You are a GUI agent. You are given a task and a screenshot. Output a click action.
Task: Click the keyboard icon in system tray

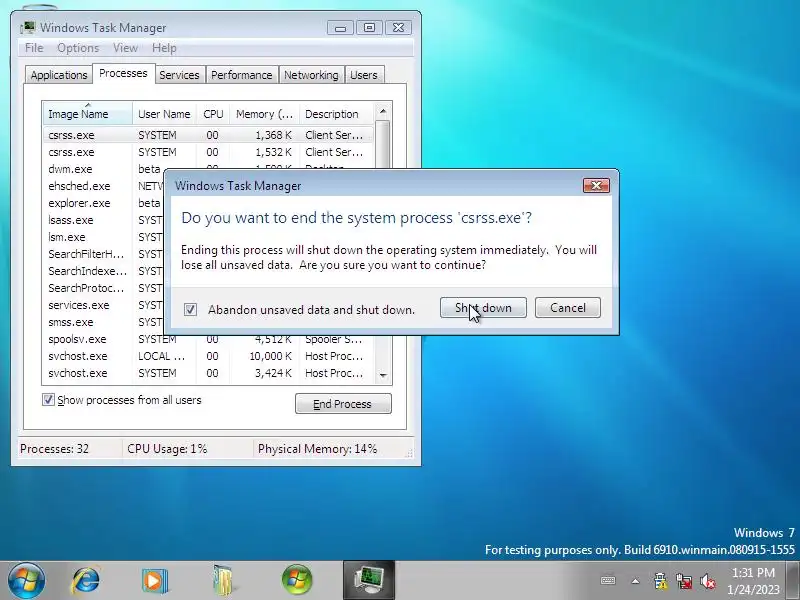608,581
